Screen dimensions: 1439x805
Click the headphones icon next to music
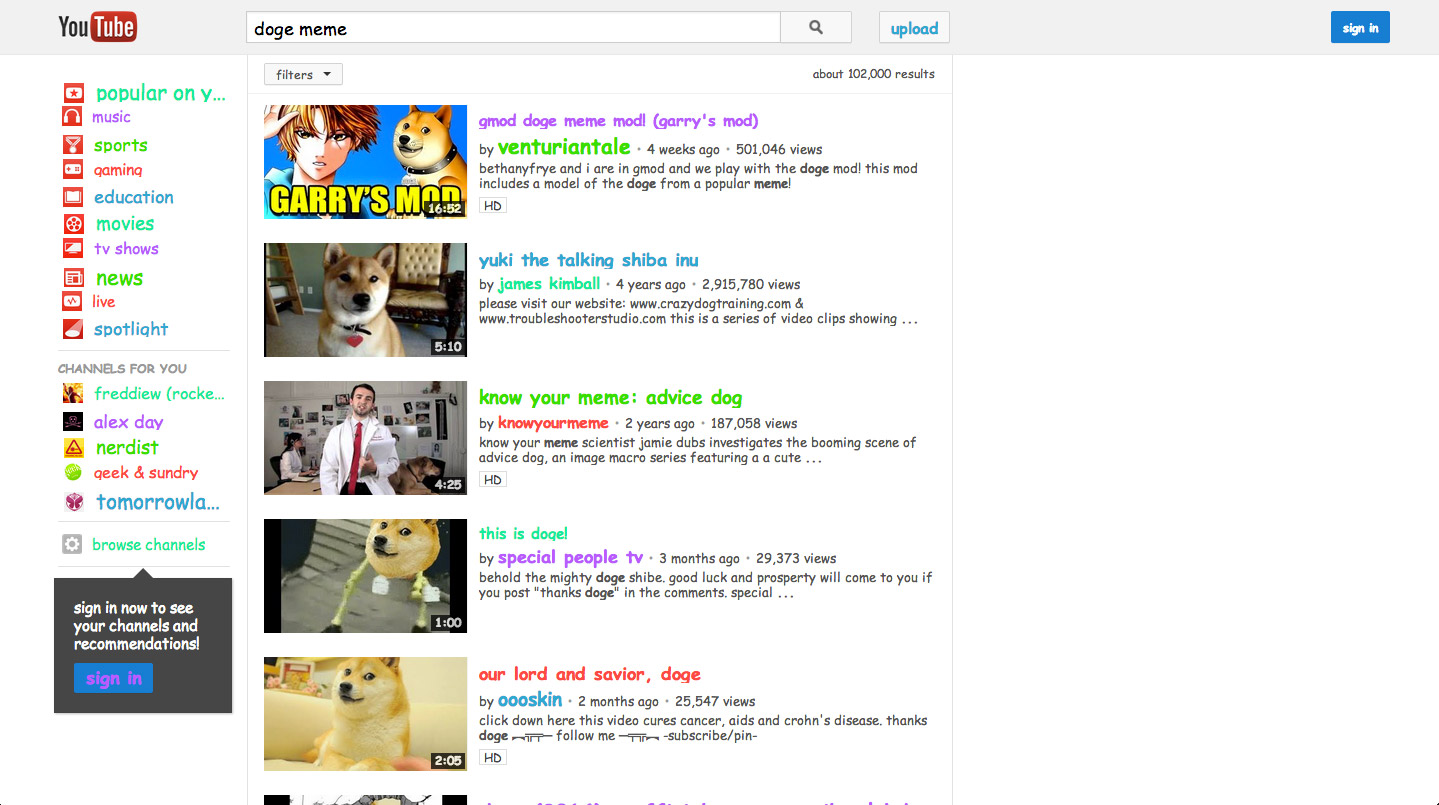[72, 117]
